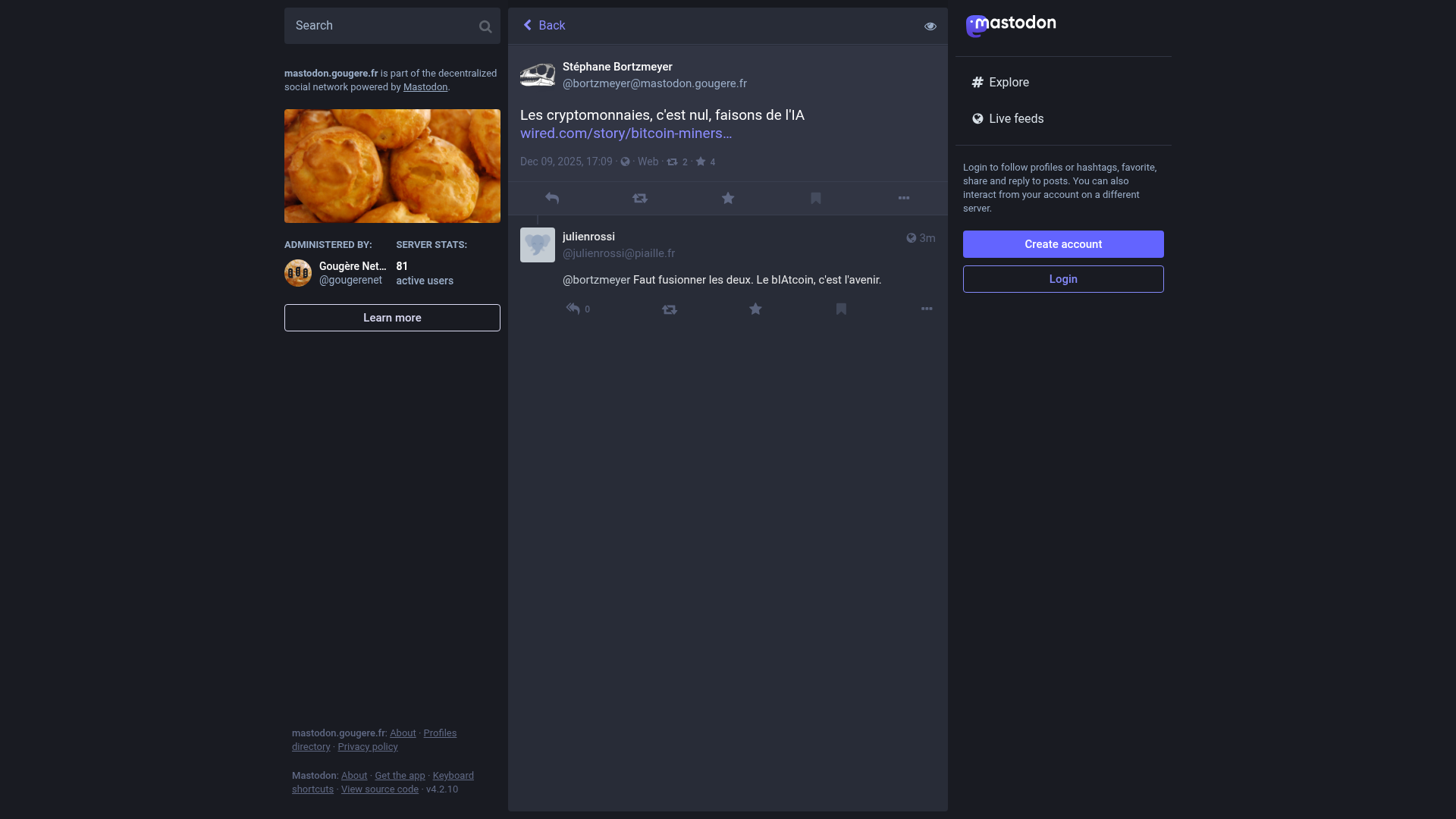Open the gougères server banner image

392,166
